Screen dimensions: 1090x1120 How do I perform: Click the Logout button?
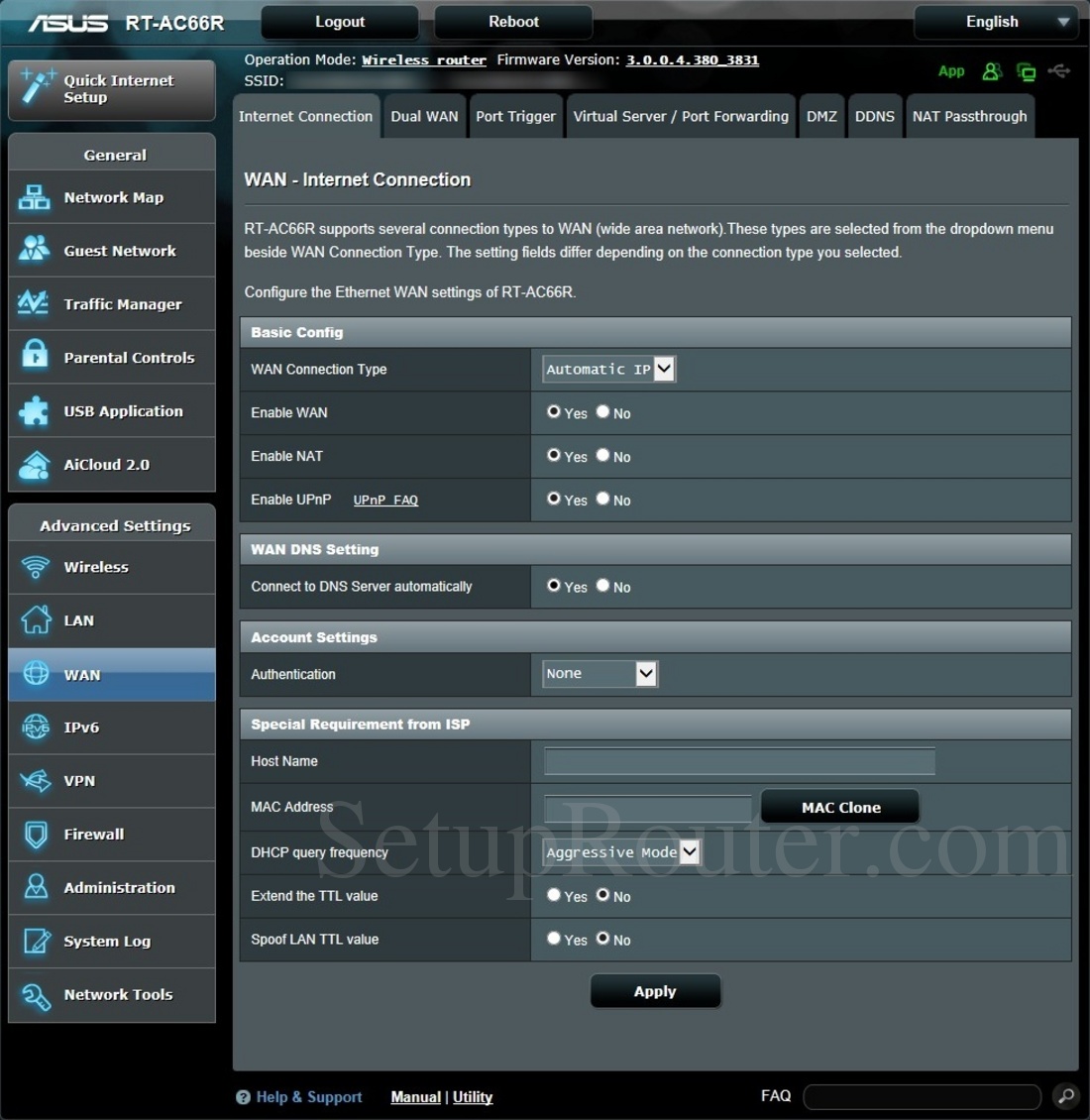pos(340,22)
